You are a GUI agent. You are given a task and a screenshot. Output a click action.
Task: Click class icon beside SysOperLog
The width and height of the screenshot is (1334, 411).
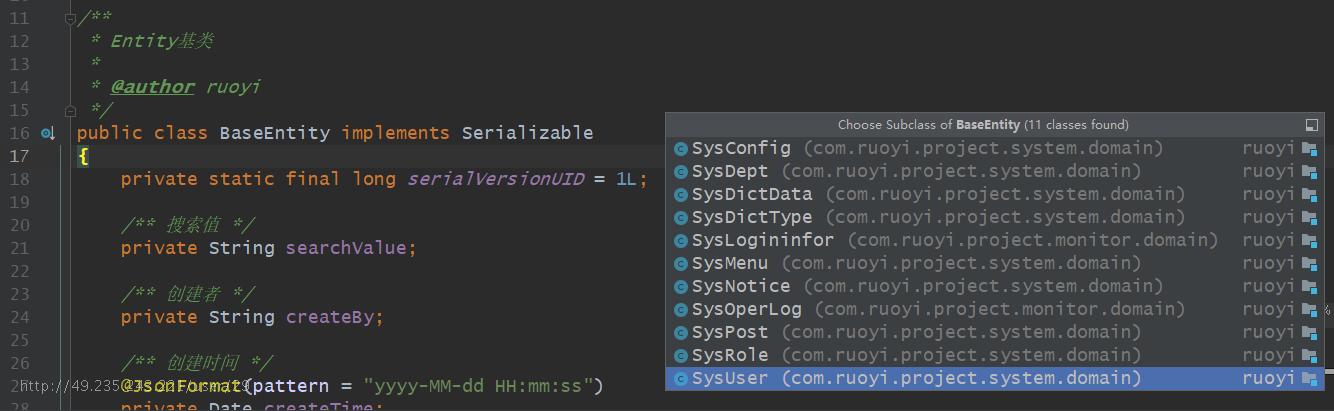pos(681,310)
